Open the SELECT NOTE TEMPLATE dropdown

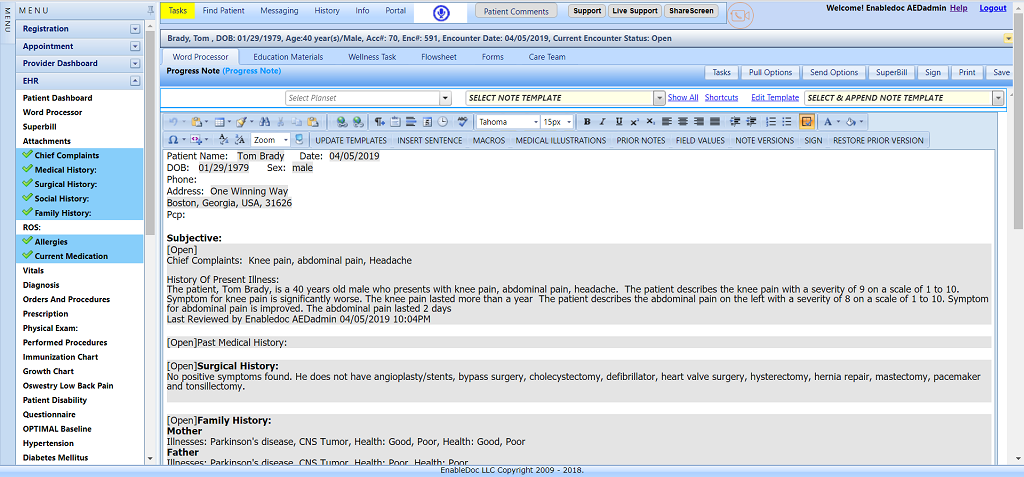pyautogui.click(x=659, y=98)
